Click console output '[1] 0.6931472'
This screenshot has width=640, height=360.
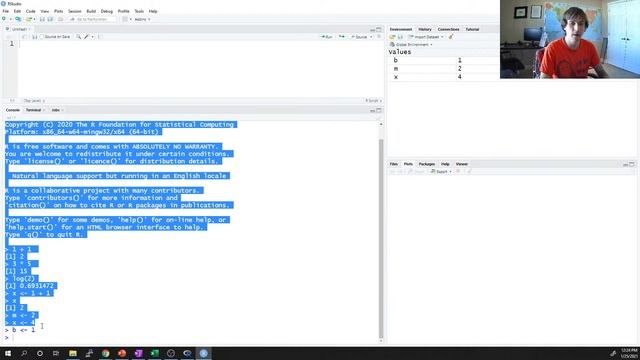tap(29, 286)
